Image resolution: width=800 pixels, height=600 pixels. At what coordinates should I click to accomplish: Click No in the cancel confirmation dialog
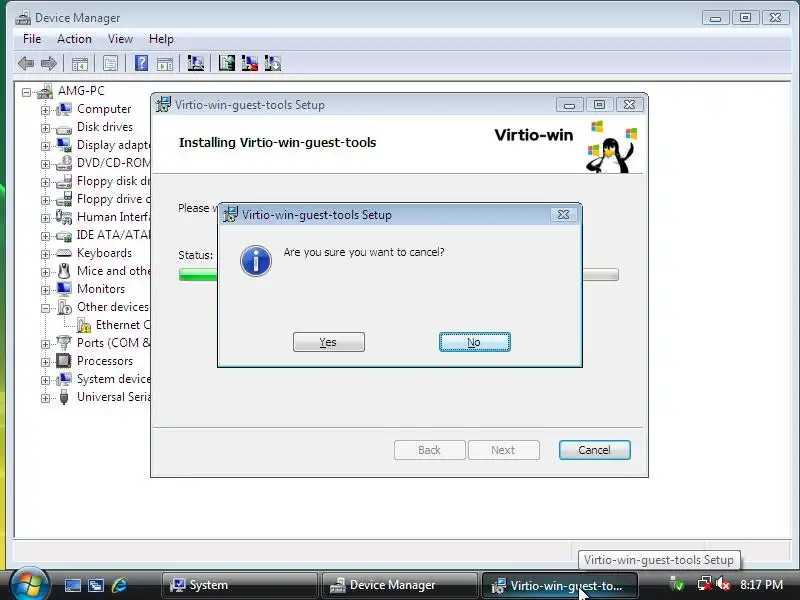point(474,342)
